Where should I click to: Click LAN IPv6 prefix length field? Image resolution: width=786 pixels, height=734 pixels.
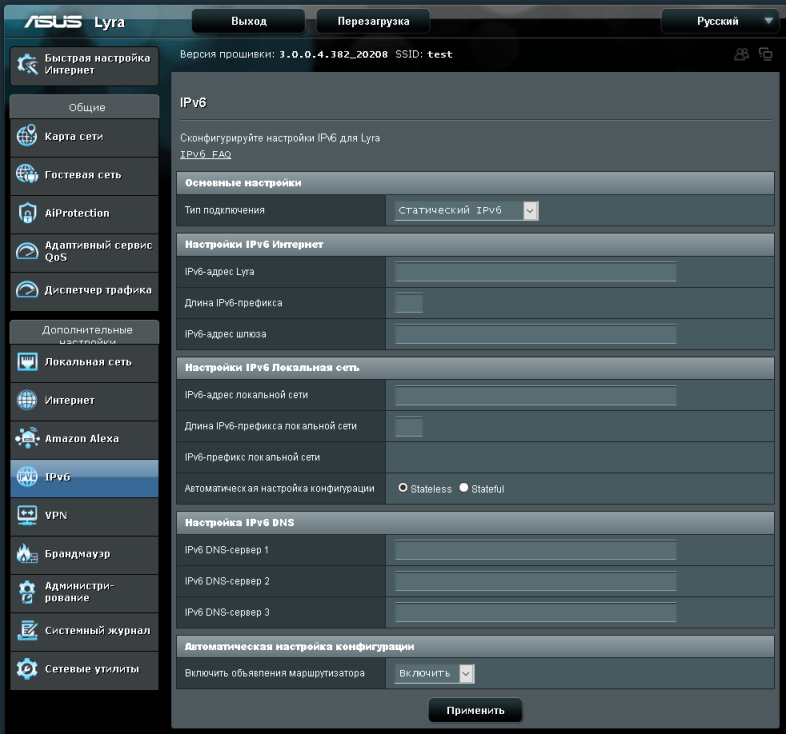[409, 426]
